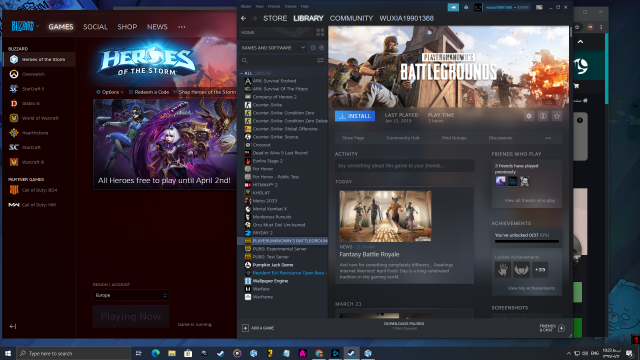Show hidden system tray icons
The image size is (640, 360).
coord(569,353)
